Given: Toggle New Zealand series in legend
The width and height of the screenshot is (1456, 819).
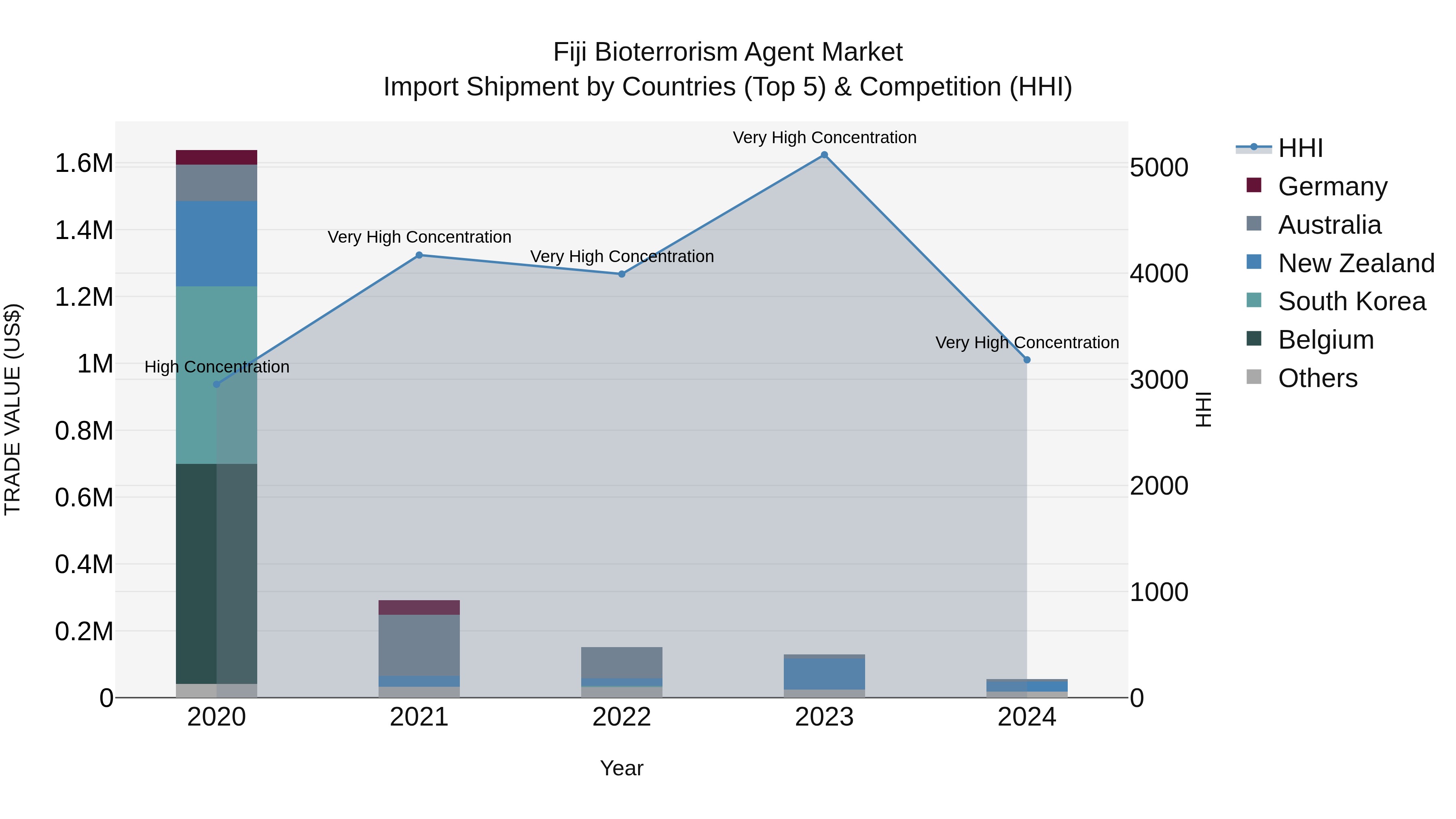Looking at the screenshot, I should (x=1340, y=263).
